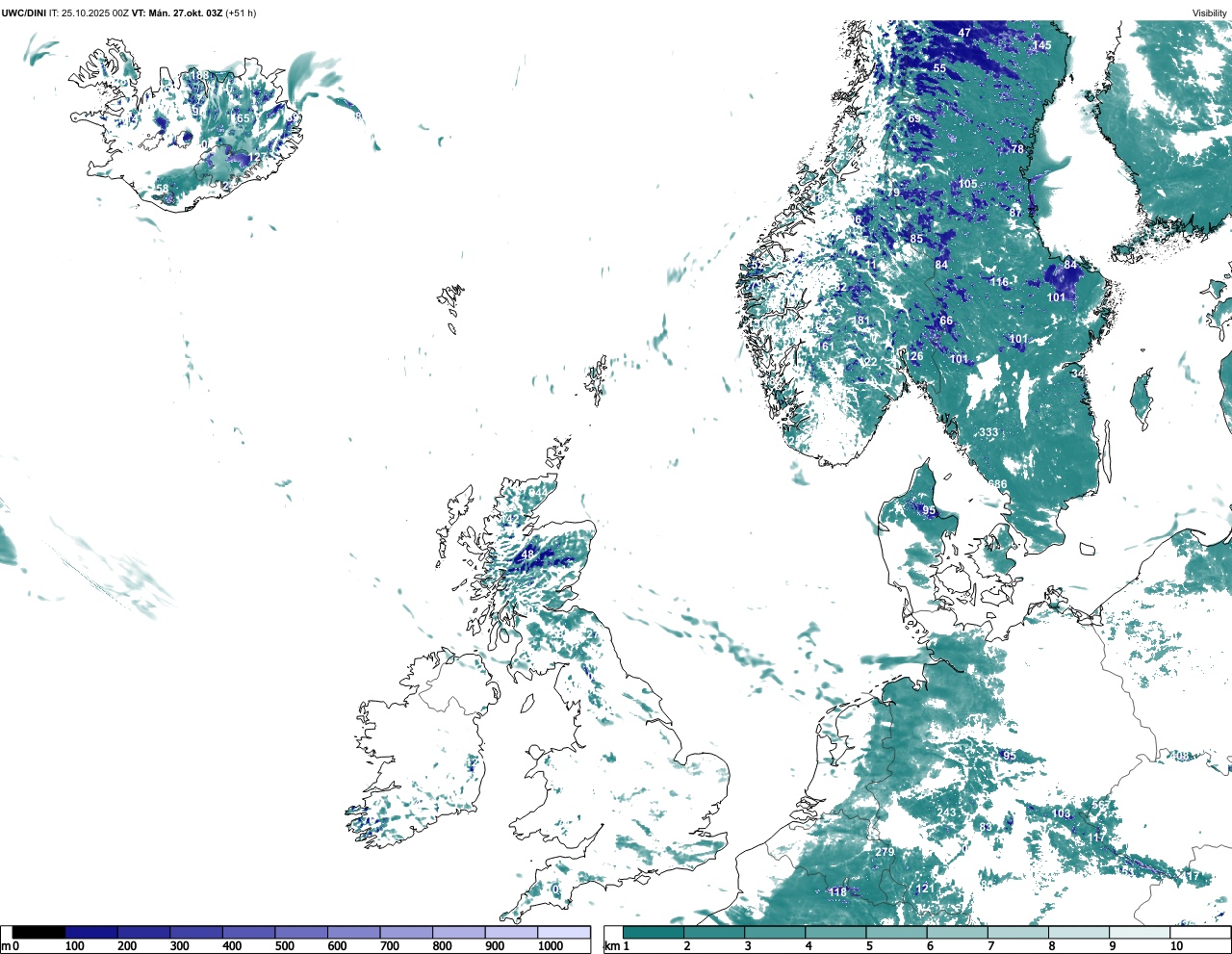Select the 5–6 km teal legend segment

[x=897, y=932]
